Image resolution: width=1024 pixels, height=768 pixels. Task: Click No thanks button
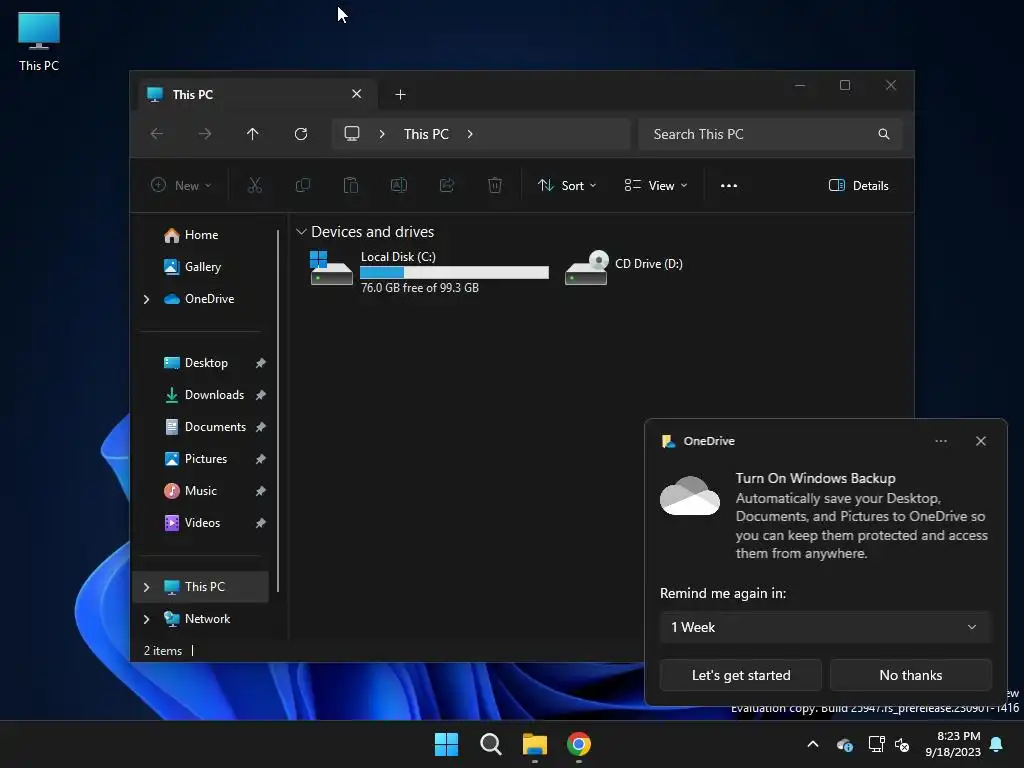pos(910,675)
